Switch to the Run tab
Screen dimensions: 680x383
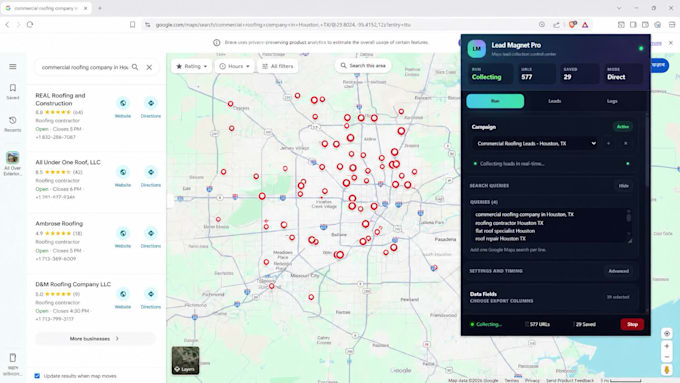point(495,101)
